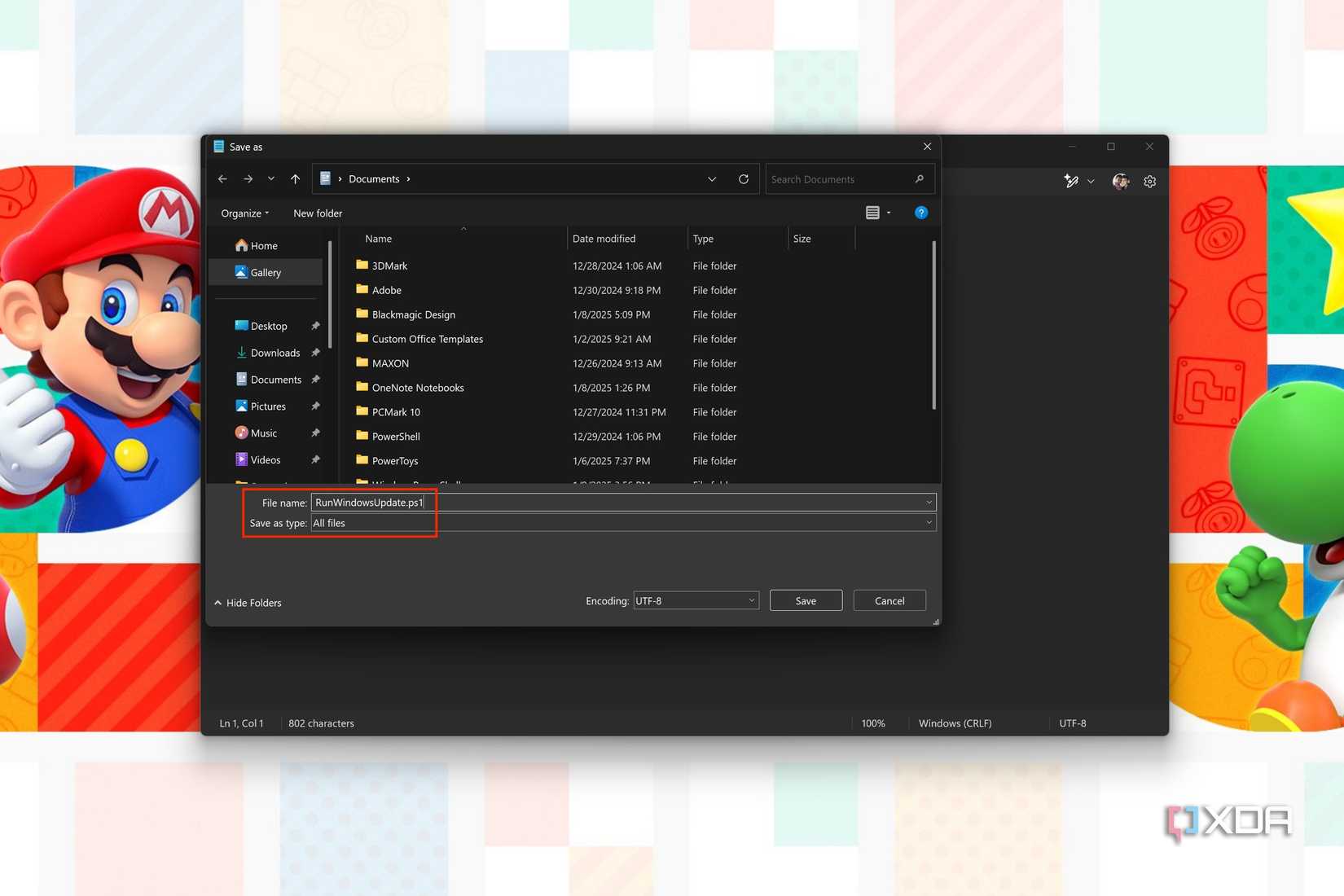Open Notepad's Copilot rewrite icon
This screenshot has height=896, width=1344.
(x=1071, y=182)
